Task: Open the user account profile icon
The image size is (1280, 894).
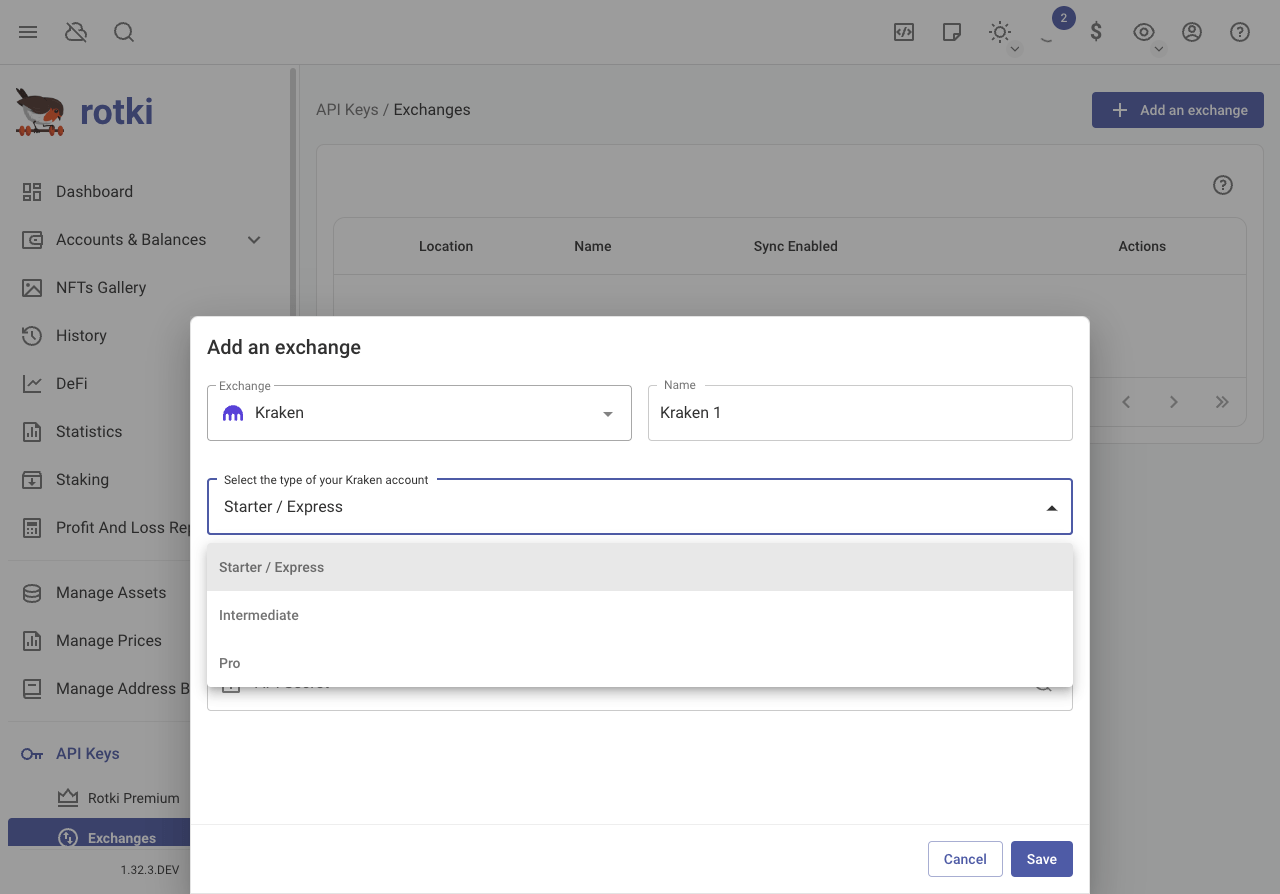Action: coord(1192,32)
